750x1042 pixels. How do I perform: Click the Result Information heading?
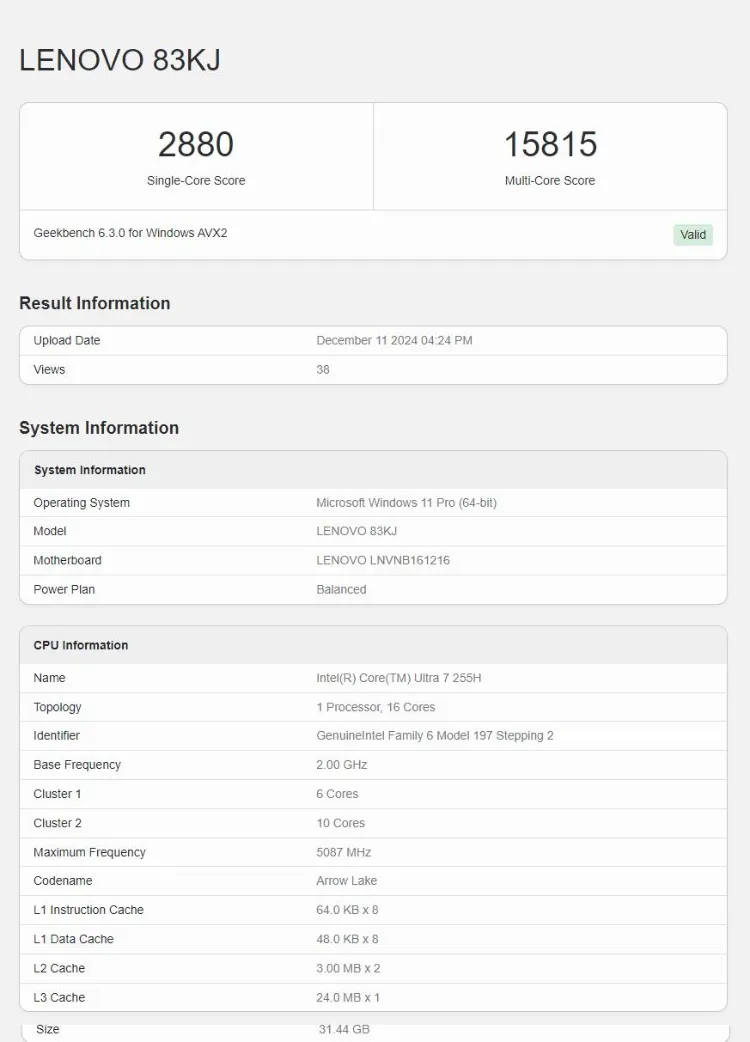95,303
